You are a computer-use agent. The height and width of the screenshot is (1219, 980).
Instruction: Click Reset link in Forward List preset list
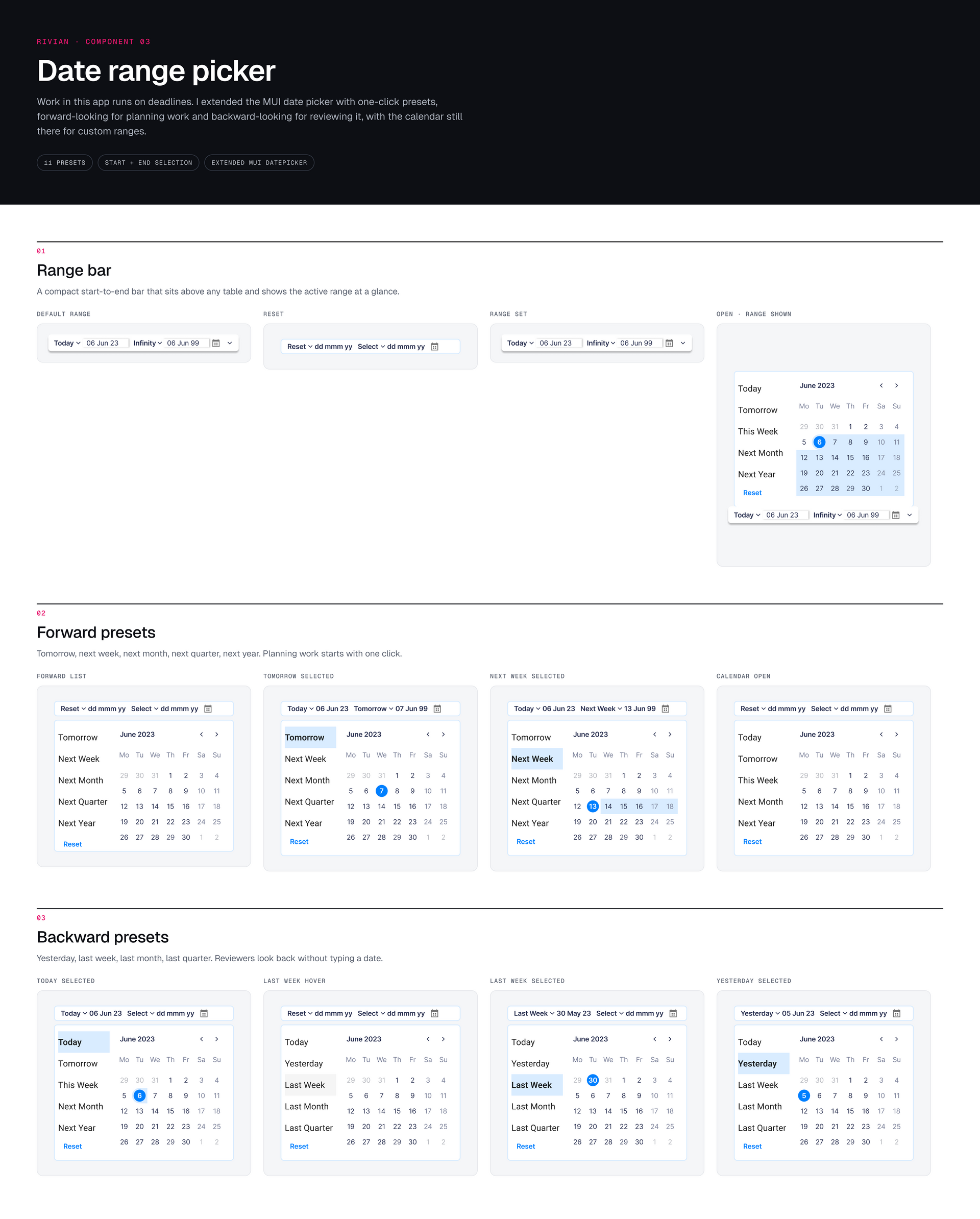click(x=72, y=844)
